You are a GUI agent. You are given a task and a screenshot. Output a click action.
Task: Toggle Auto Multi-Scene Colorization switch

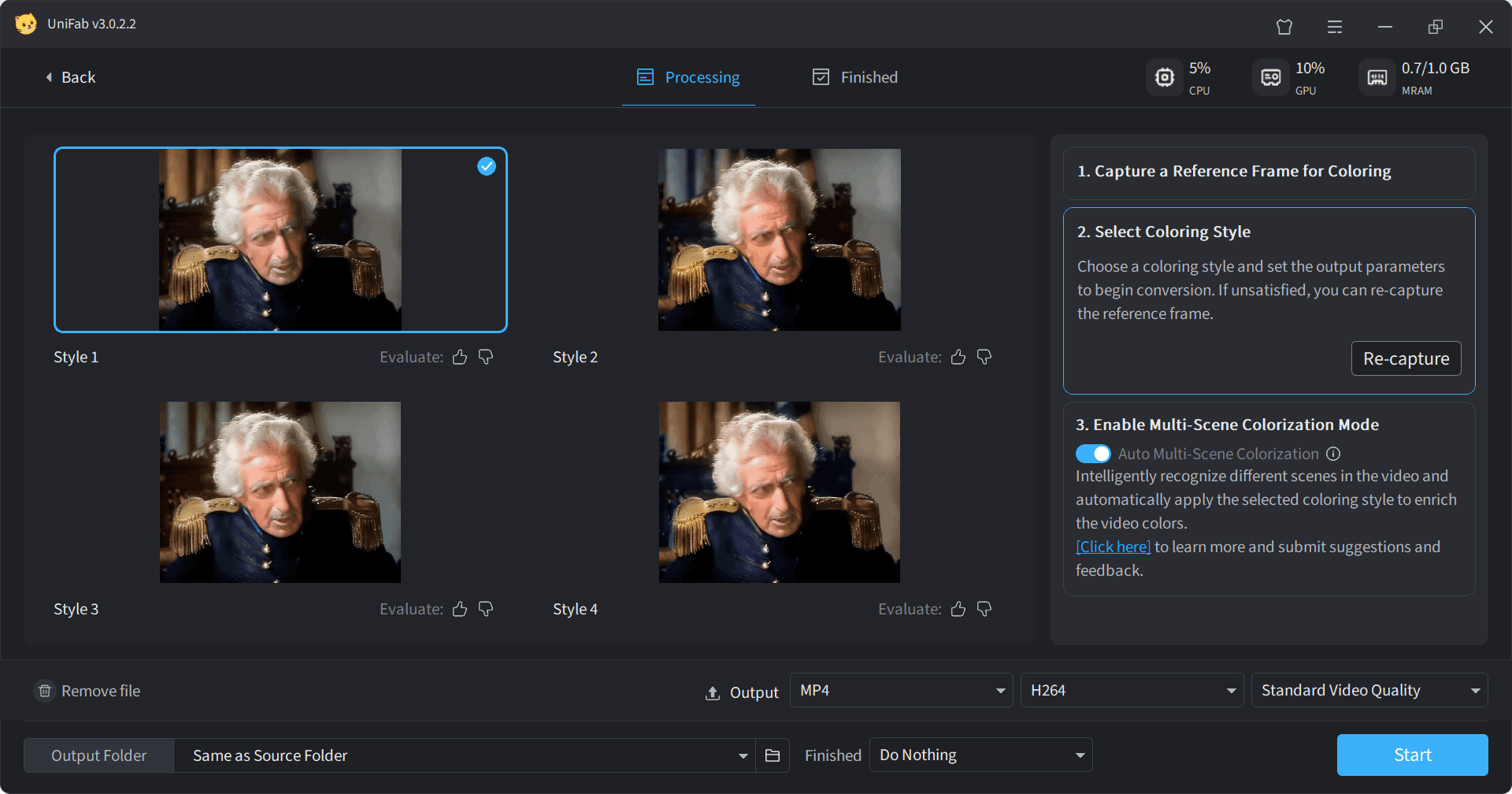(1093, 454)
